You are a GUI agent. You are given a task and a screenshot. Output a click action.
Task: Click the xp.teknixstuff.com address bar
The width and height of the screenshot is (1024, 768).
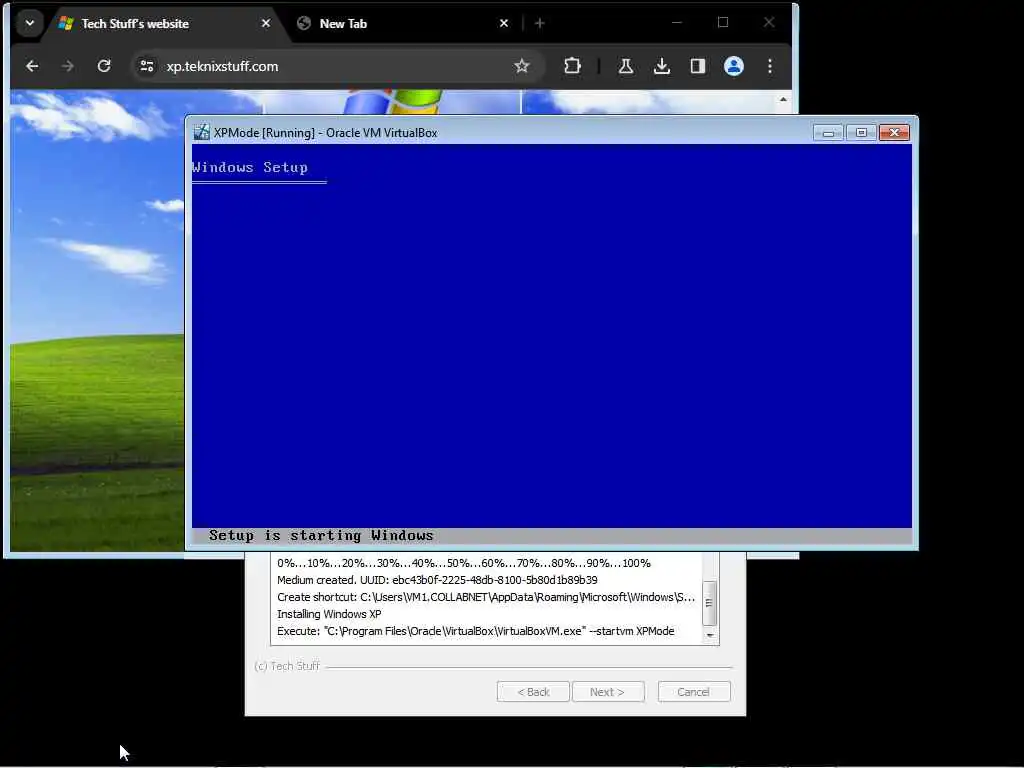click(336, 66)
